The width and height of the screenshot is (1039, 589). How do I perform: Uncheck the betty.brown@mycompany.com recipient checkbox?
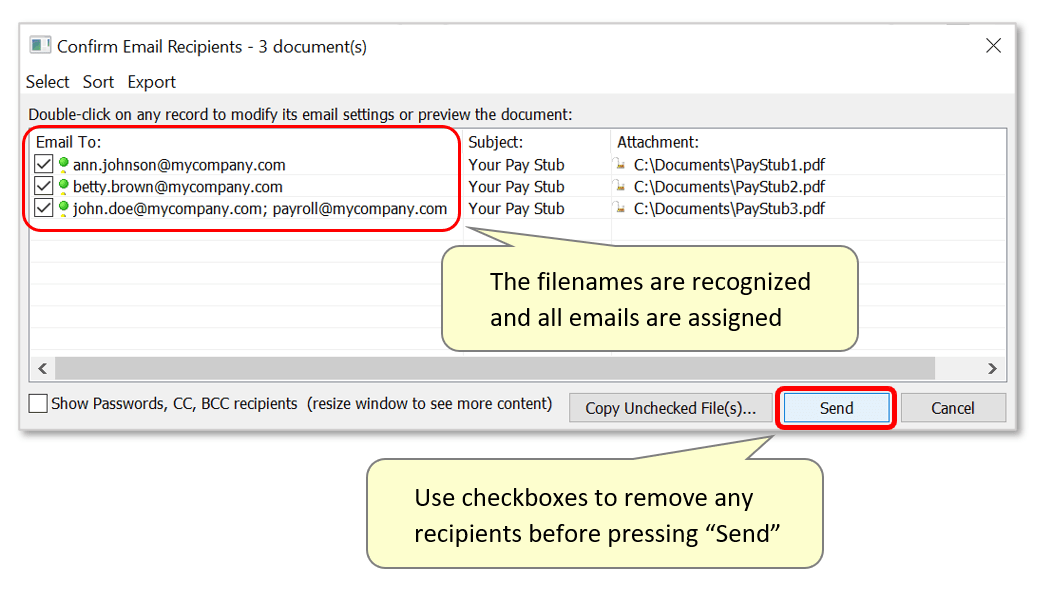[44, 186]
